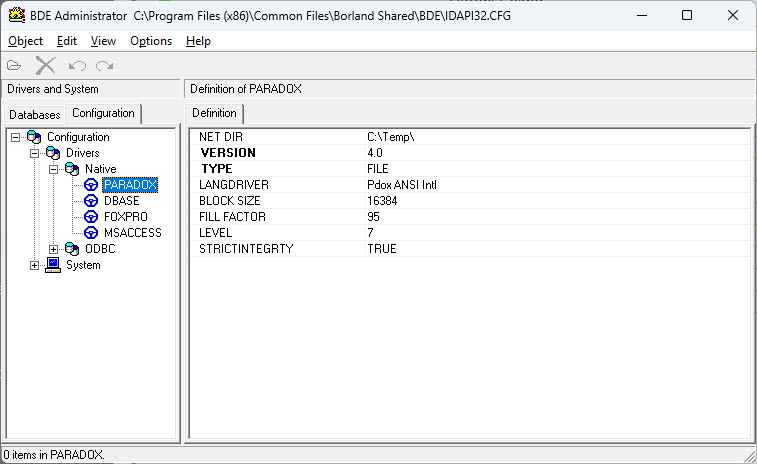Open the Options menu
Image resolution: width=757 pixels, height=464 pixels.
pyautogui.click(x=151, y=41)
